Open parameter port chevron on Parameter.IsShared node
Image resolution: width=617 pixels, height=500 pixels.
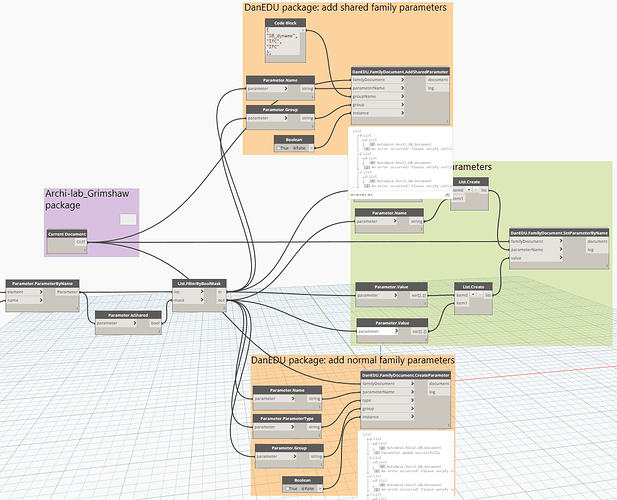135,323
